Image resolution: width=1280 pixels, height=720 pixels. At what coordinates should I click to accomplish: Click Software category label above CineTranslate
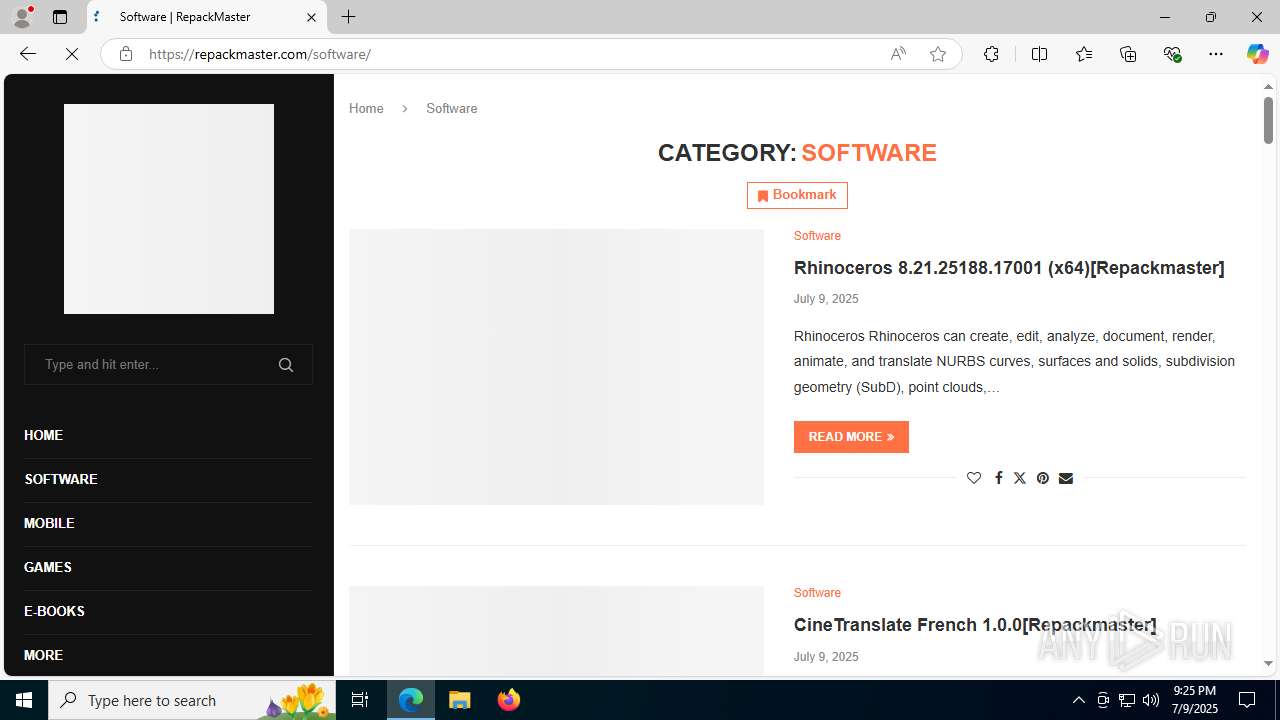coord(817,593)
